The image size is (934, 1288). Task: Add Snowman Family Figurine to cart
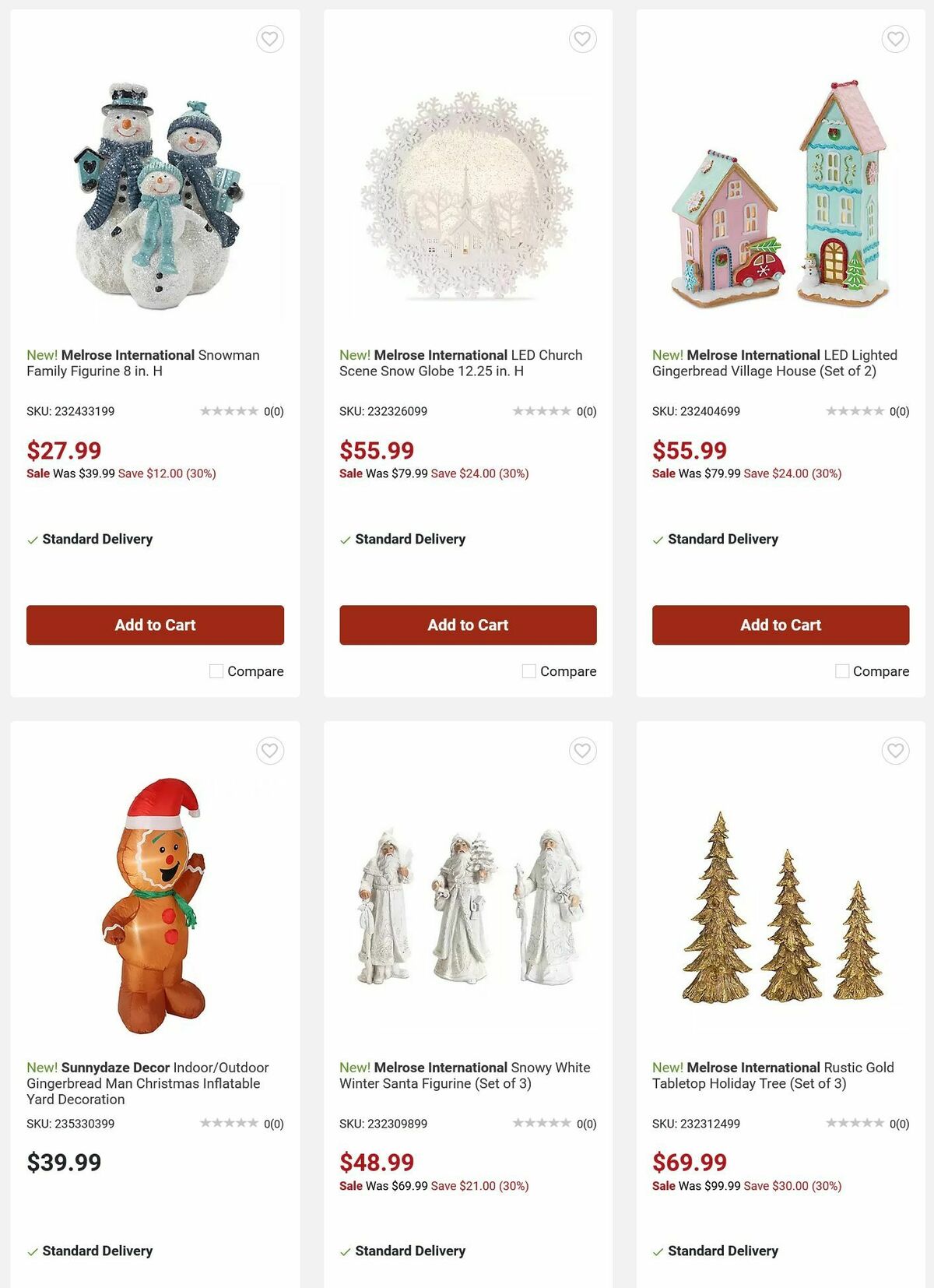155,625
